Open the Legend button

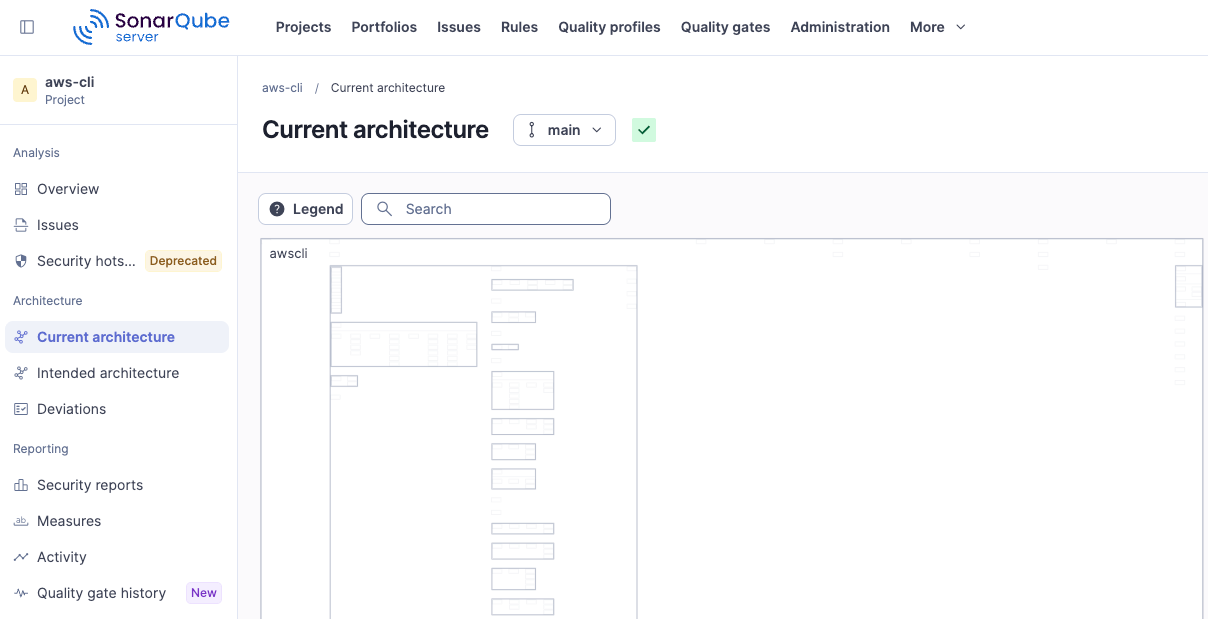[305, 209]
